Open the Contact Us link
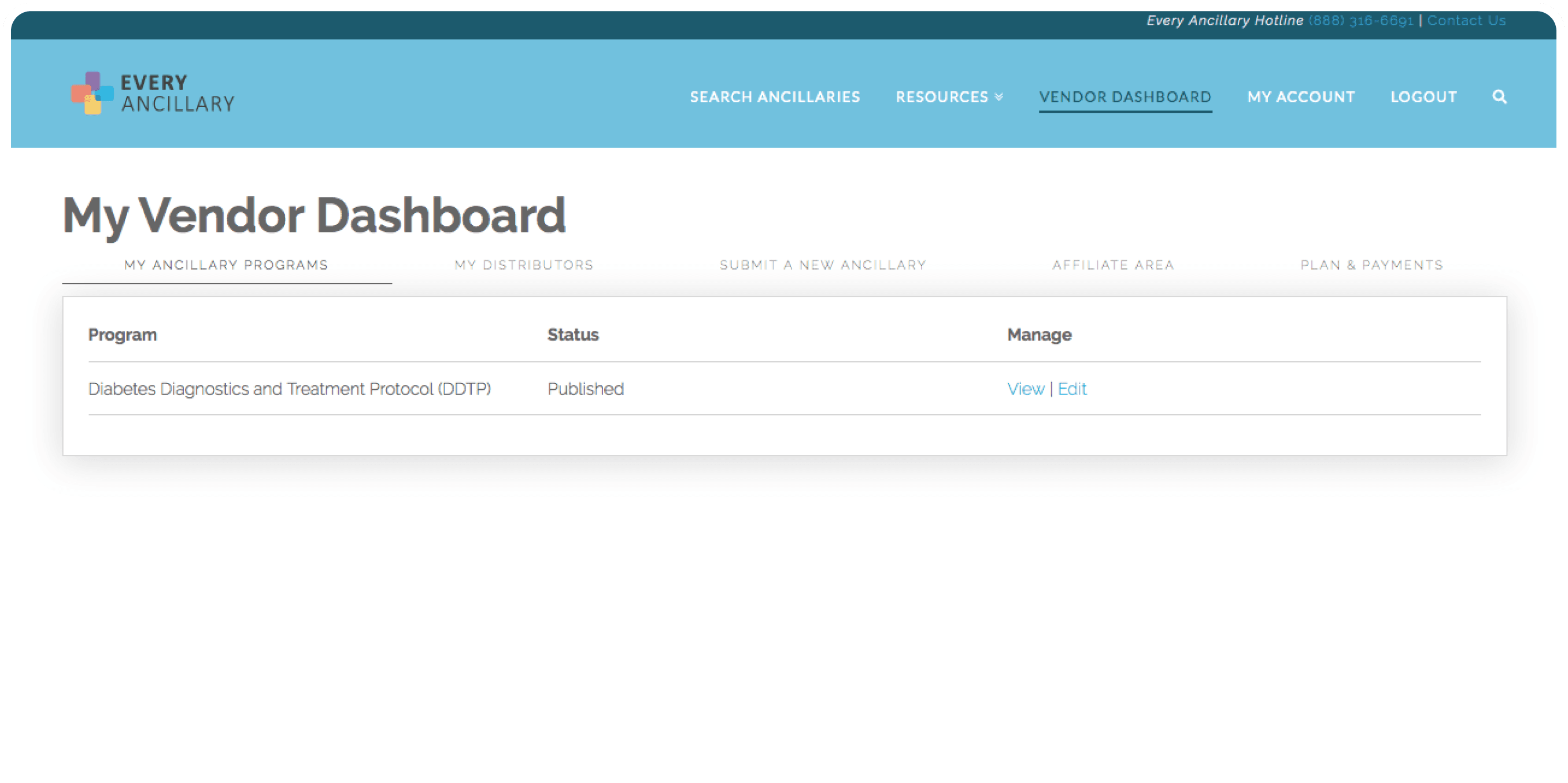The width and height of the screenshot is (1568, 783). pyautogui.click(x=1466, y=21)
